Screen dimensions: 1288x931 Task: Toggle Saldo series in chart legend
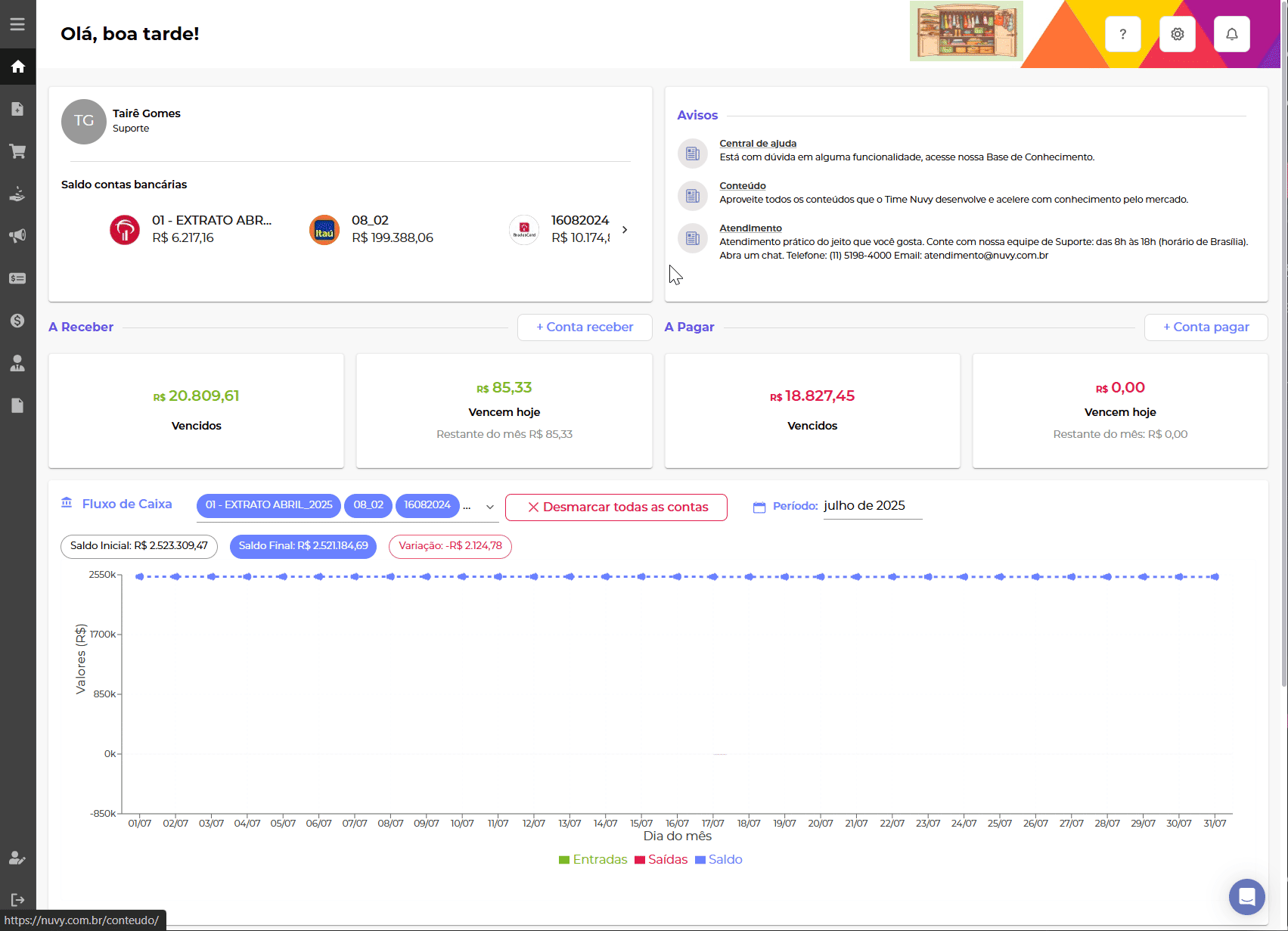[x=718, y=860]
